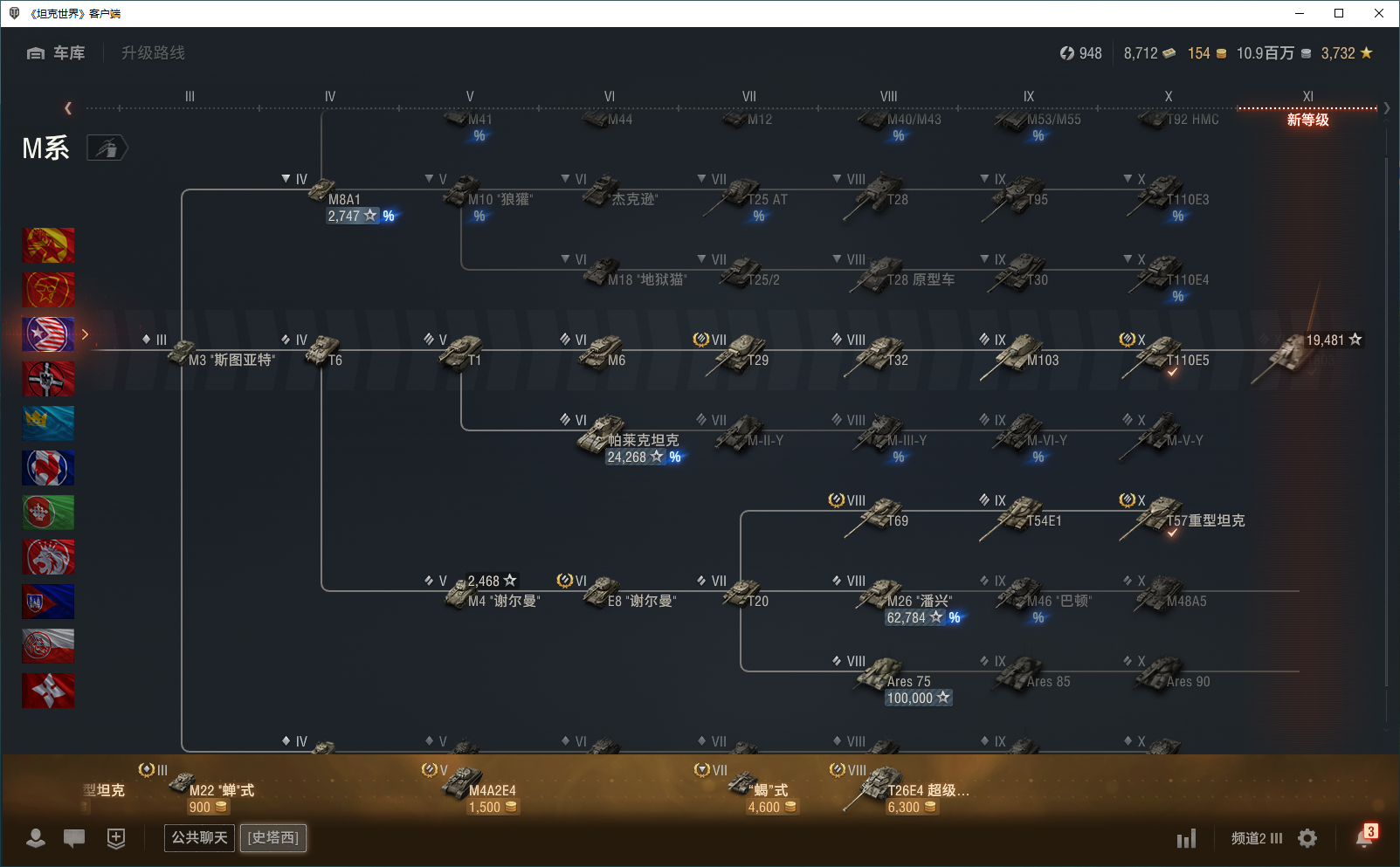1400x867 pixels.
Task: Click the 8,712 bonds balance
Action: coord(1149,53)
